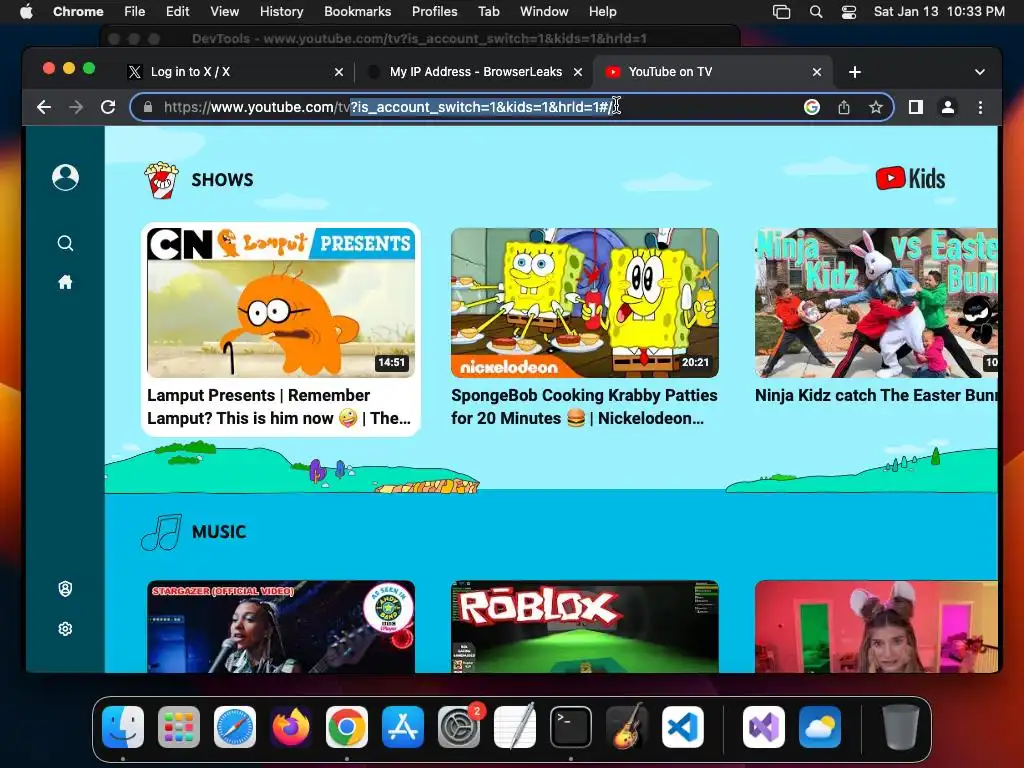Open the Profiles menu
Viewport: 1024px width, 768px height.
point(434,12)
